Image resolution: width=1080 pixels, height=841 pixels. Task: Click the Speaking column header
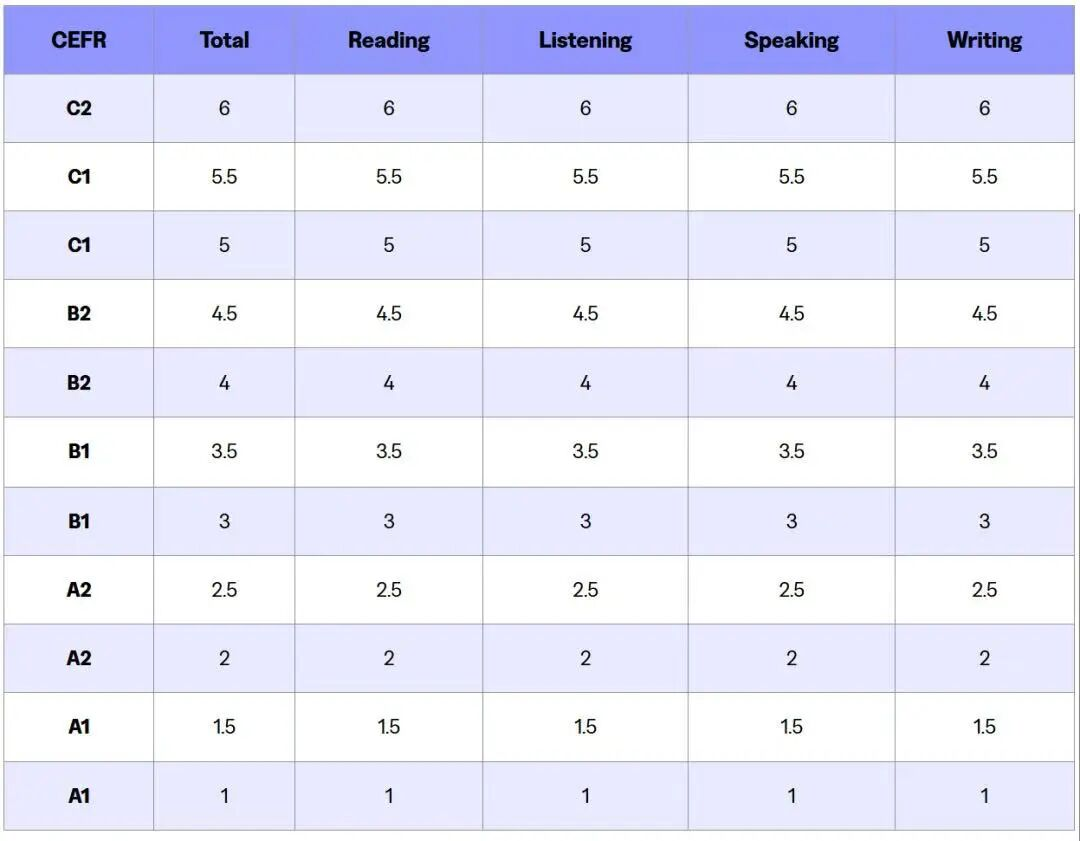pos(791,40)
